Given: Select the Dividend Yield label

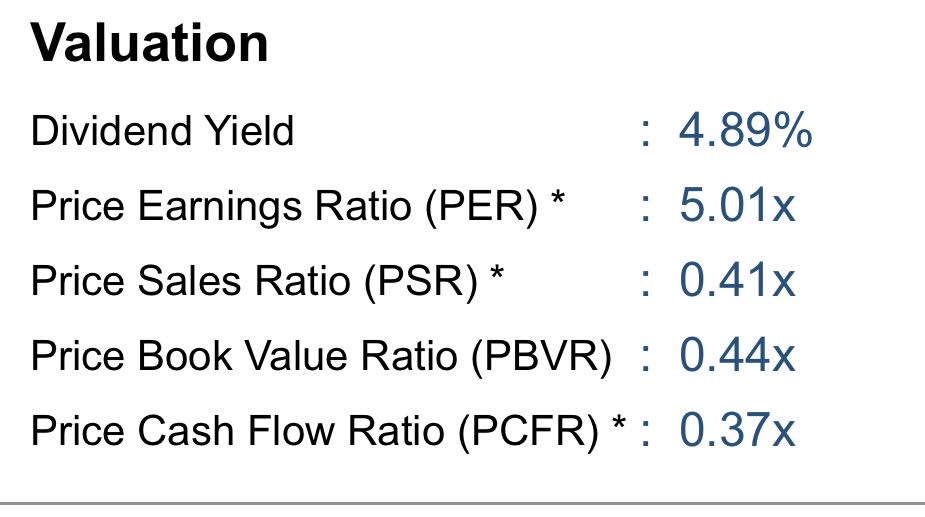Looking at the screenshot, I should coord(162,131).
